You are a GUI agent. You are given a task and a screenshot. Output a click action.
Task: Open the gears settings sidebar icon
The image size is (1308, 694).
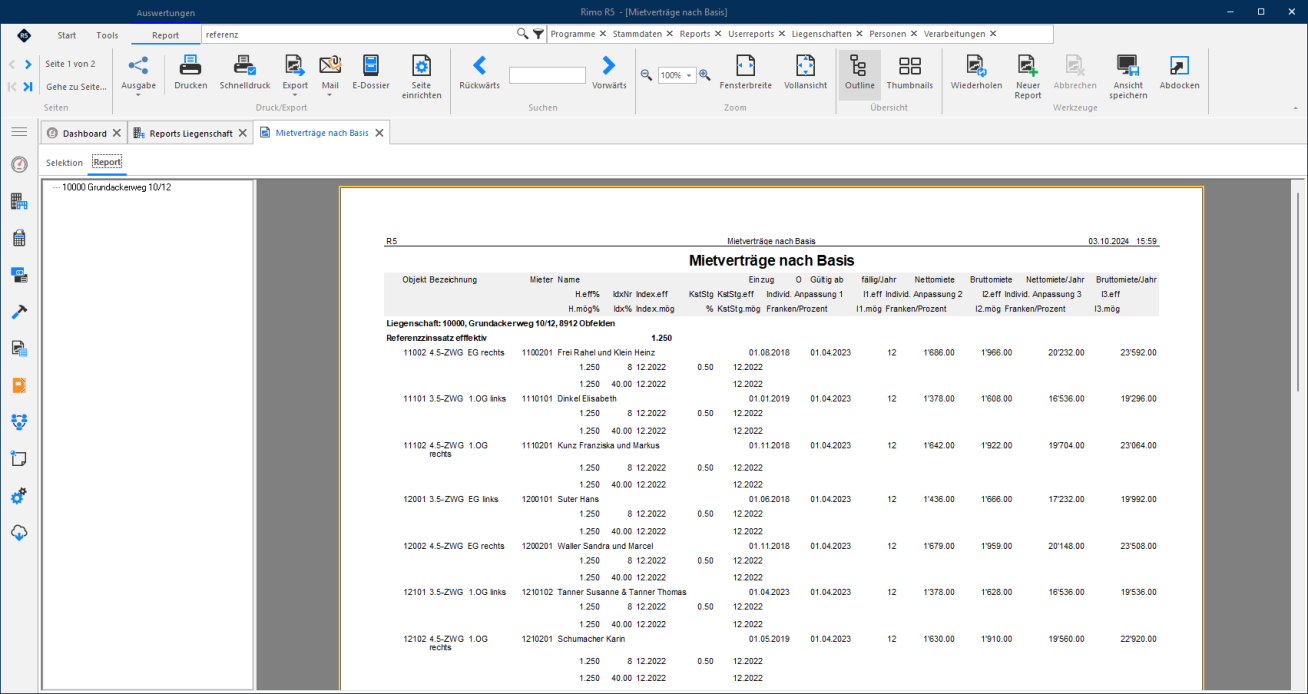coord(19,496)
